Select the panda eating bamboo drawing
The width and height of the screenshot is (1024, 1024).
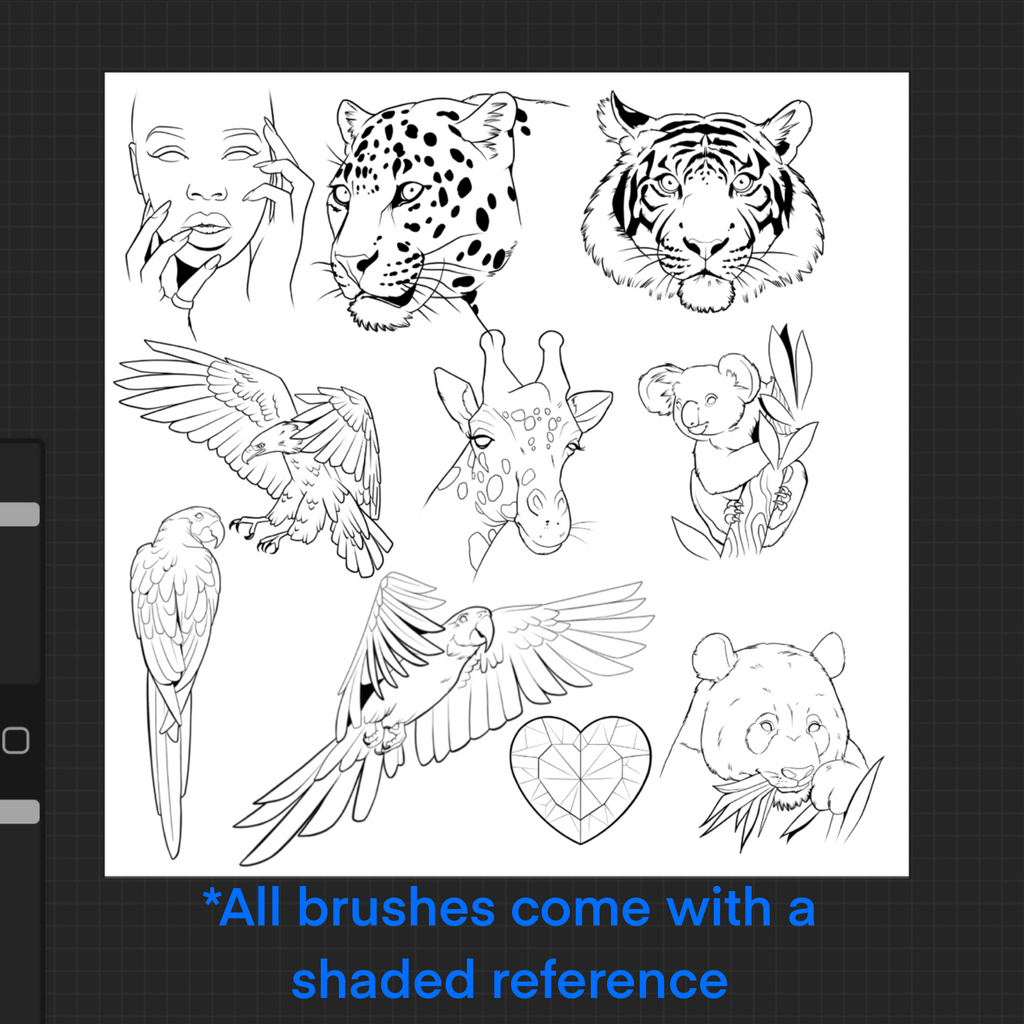[x=772, y=741]
